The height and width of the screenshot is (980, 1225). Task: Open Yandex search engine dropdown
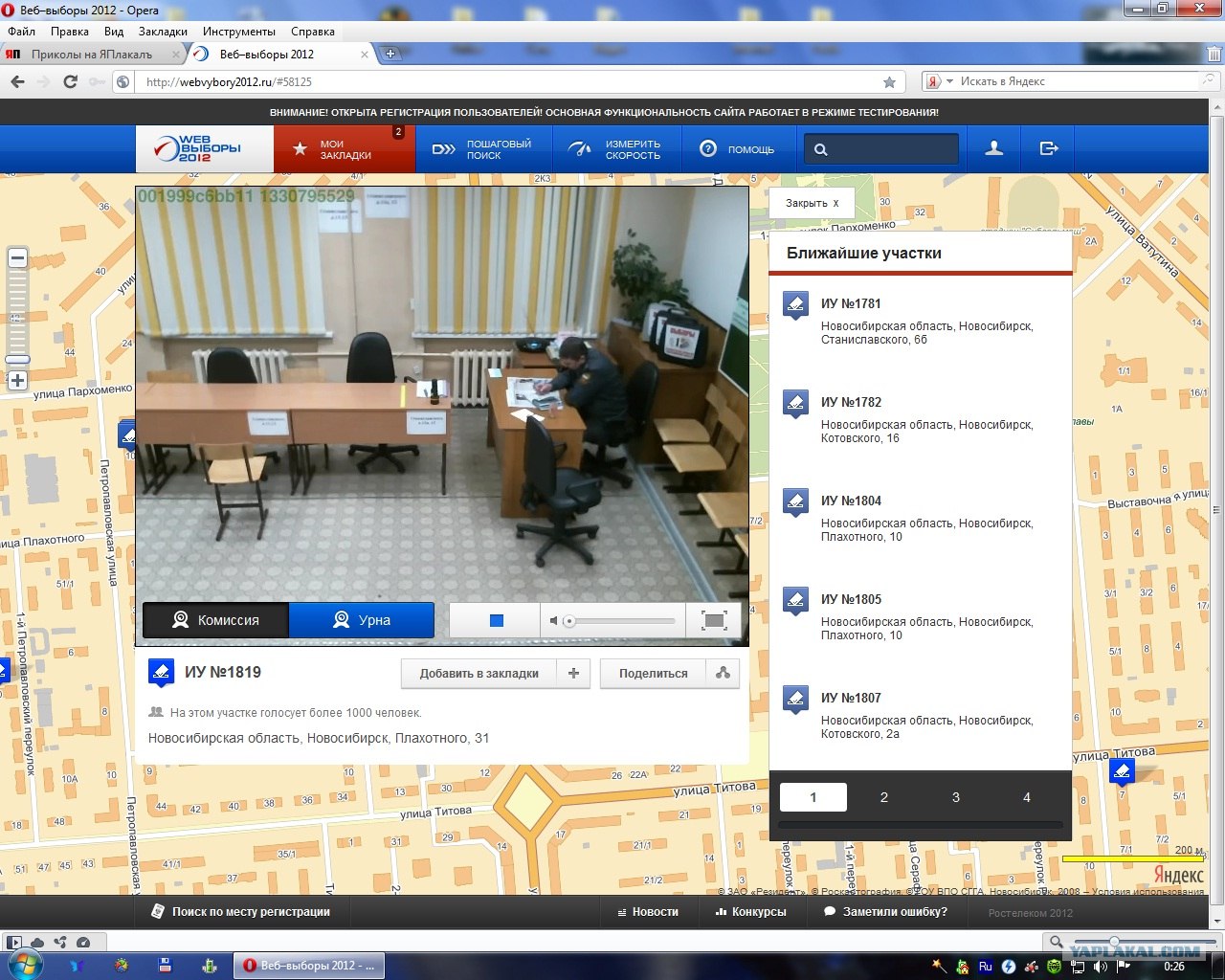point(940,82)
